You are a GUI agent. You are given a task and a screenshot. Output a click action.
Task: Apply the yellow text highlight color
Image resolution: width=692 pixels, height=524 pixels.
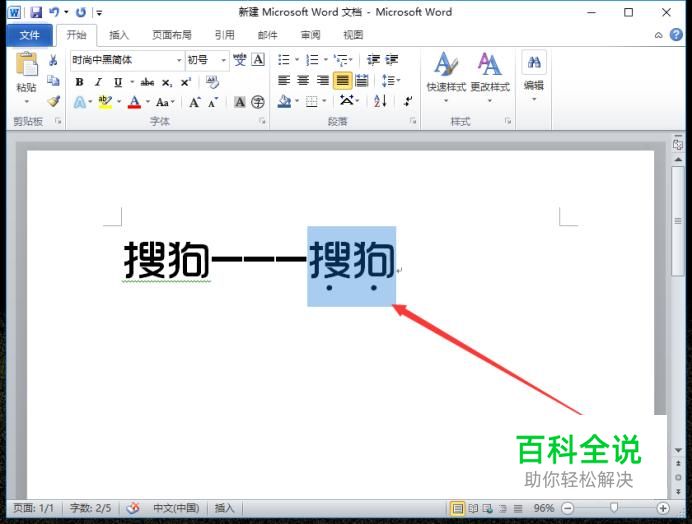click(105, 102)
